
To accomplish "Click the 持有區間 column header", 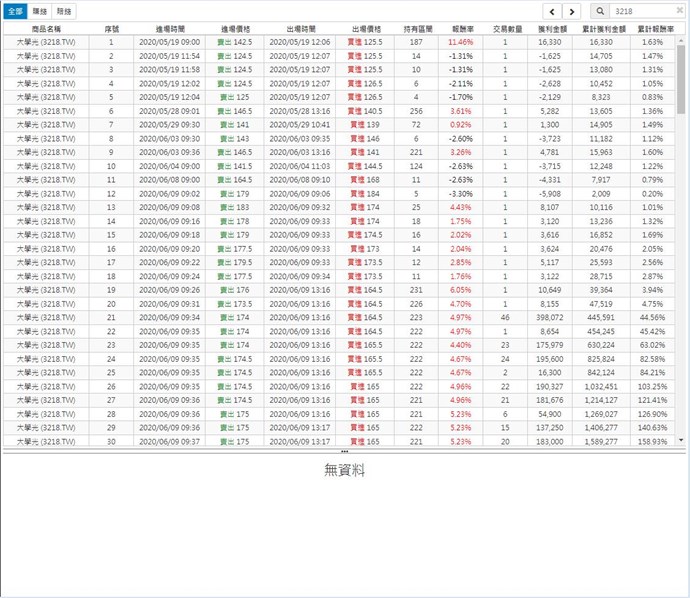I will tap(416, 30).
